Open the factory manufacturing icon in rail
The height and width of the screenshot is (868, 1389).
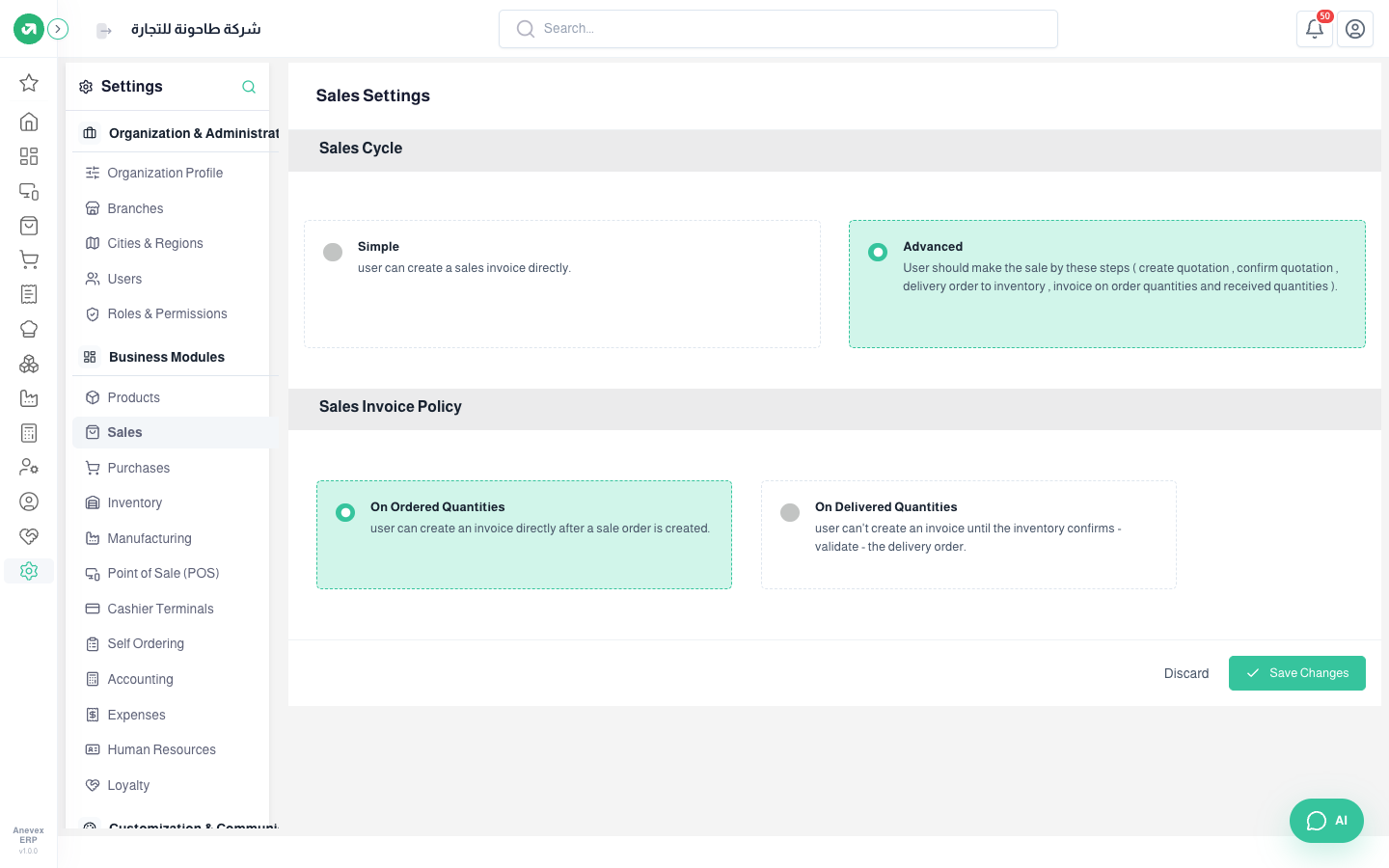tap(29, 398)
